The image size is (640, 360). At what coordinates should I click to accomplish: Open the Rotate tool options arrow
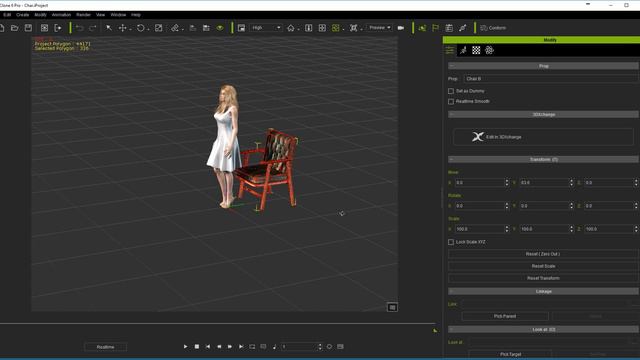click(148, 29)
